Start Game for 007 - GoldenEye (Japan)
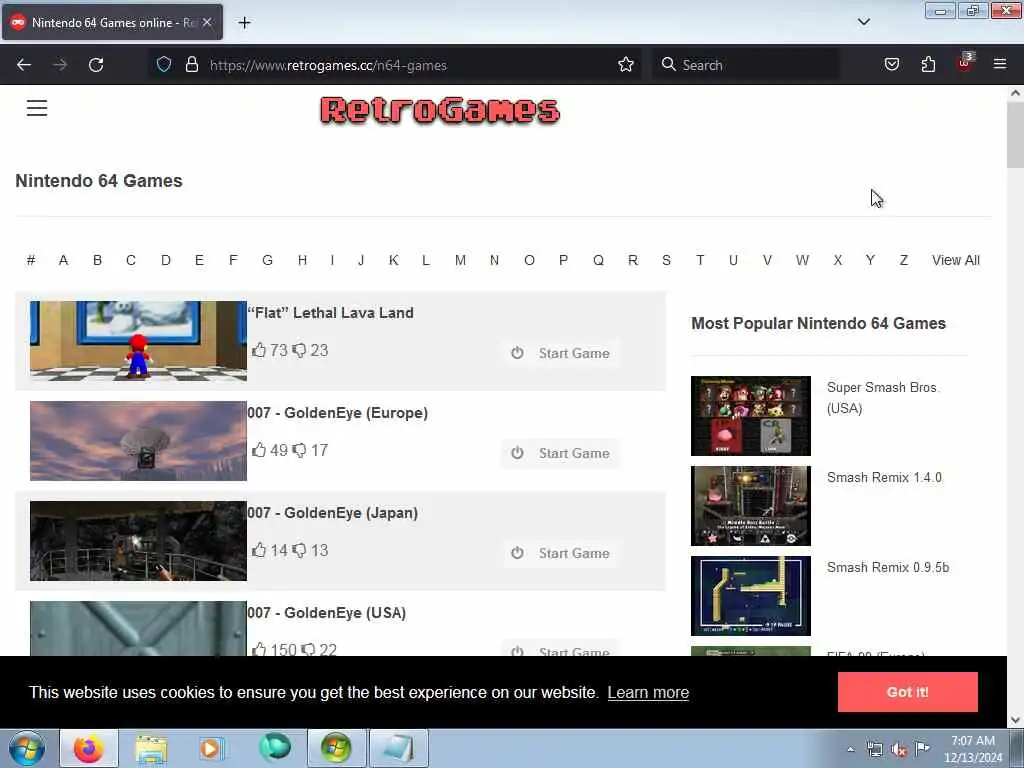Screen dimensions: 1024x768 561,553
